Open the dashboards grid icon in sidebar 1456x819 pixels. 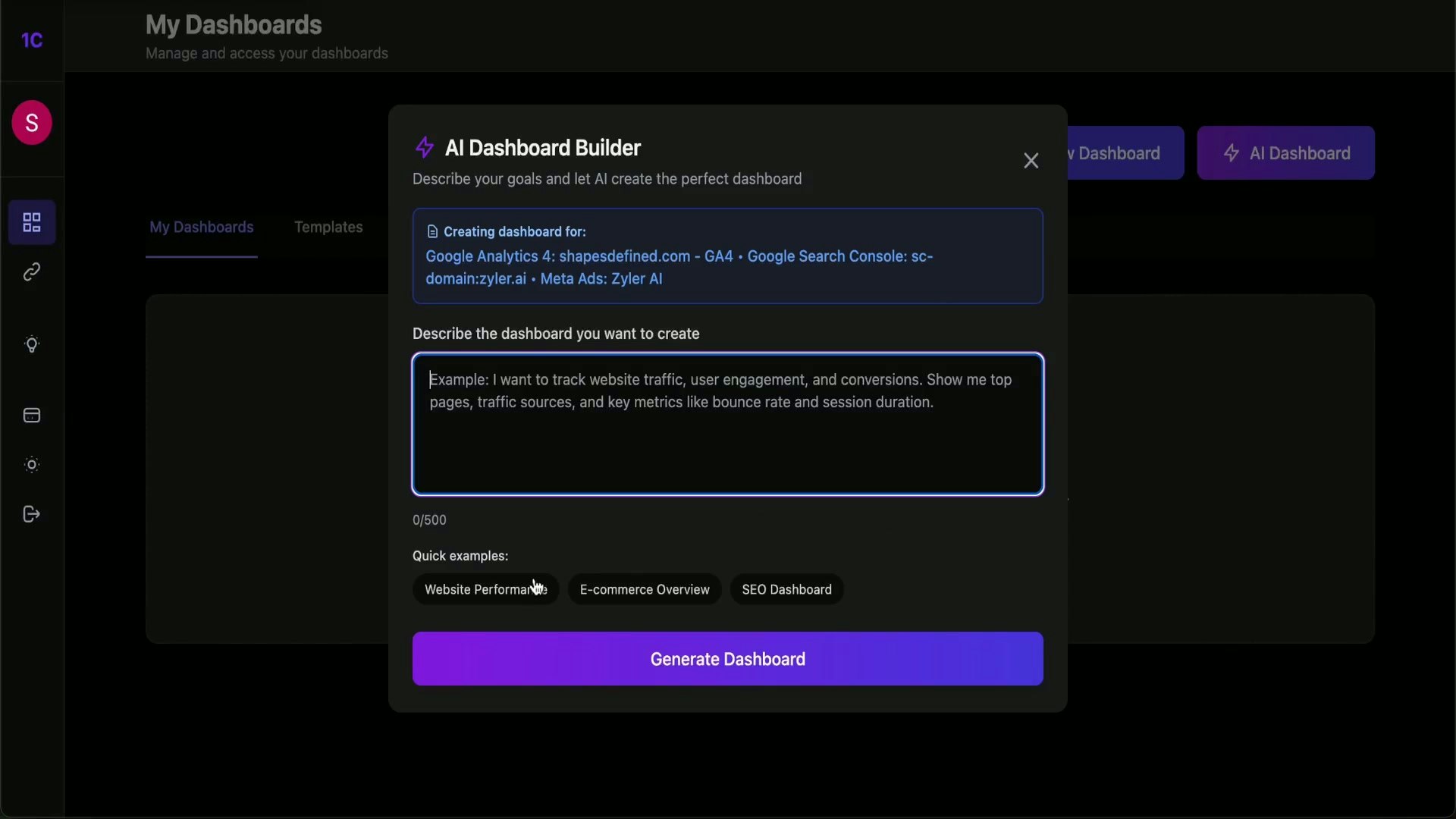pyautogui.click(x=32, y=222)
